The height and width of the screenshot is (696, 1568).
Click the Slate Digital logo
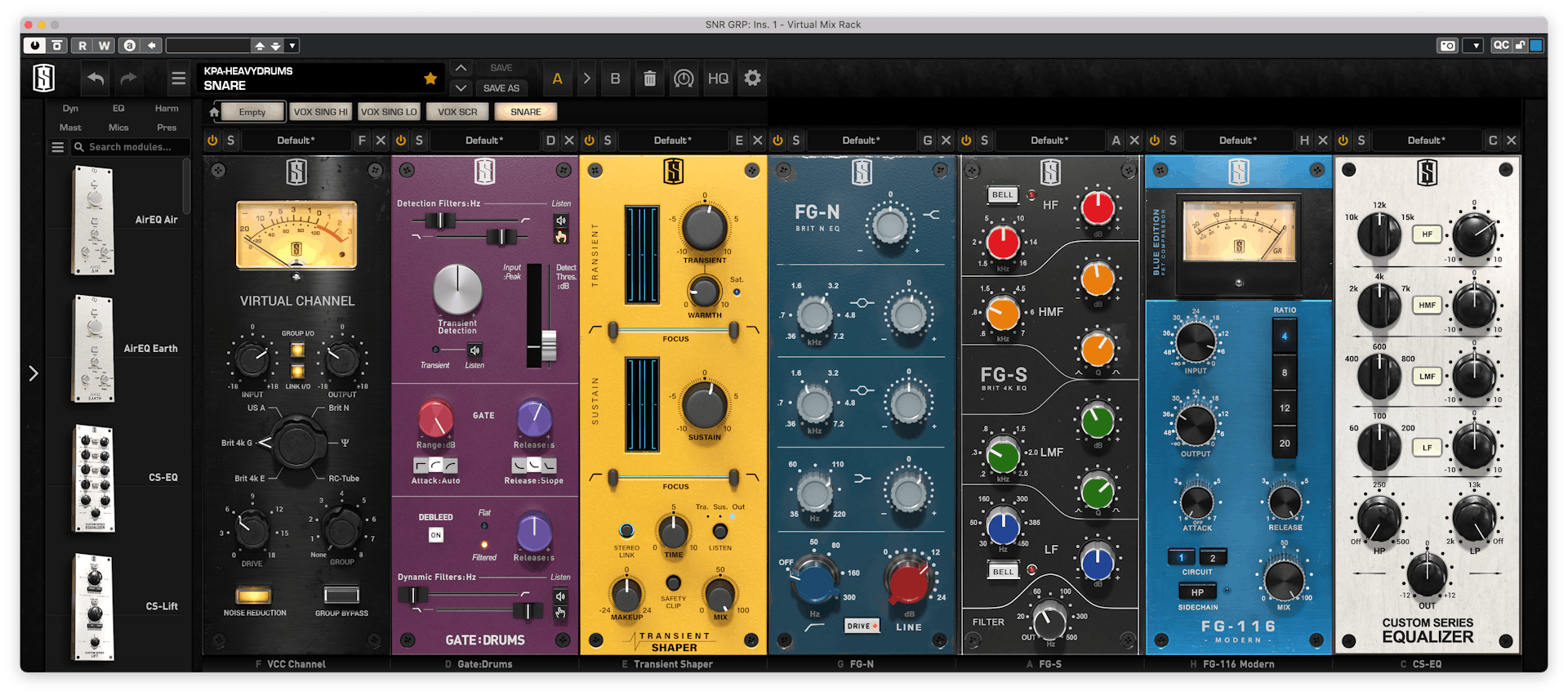point(44,78)
